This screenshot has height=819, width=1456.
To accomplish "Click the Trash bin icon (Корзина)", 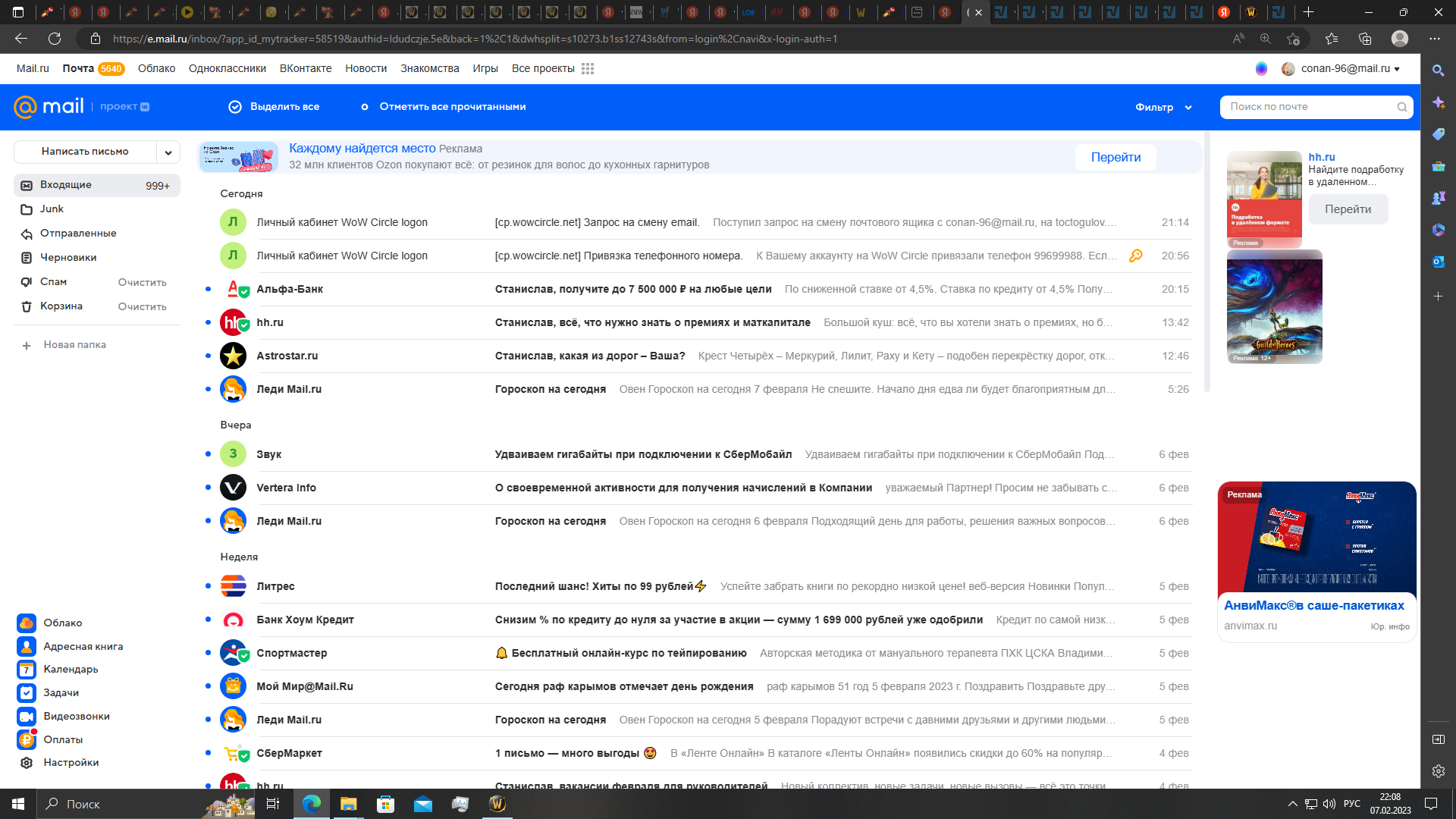I will point(27,306).
